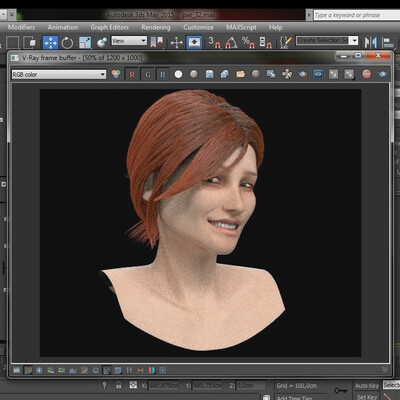Open the Customize menu
Image resolution: width=400 pixels, height=400 pixels.
click(x=198, y=27)
